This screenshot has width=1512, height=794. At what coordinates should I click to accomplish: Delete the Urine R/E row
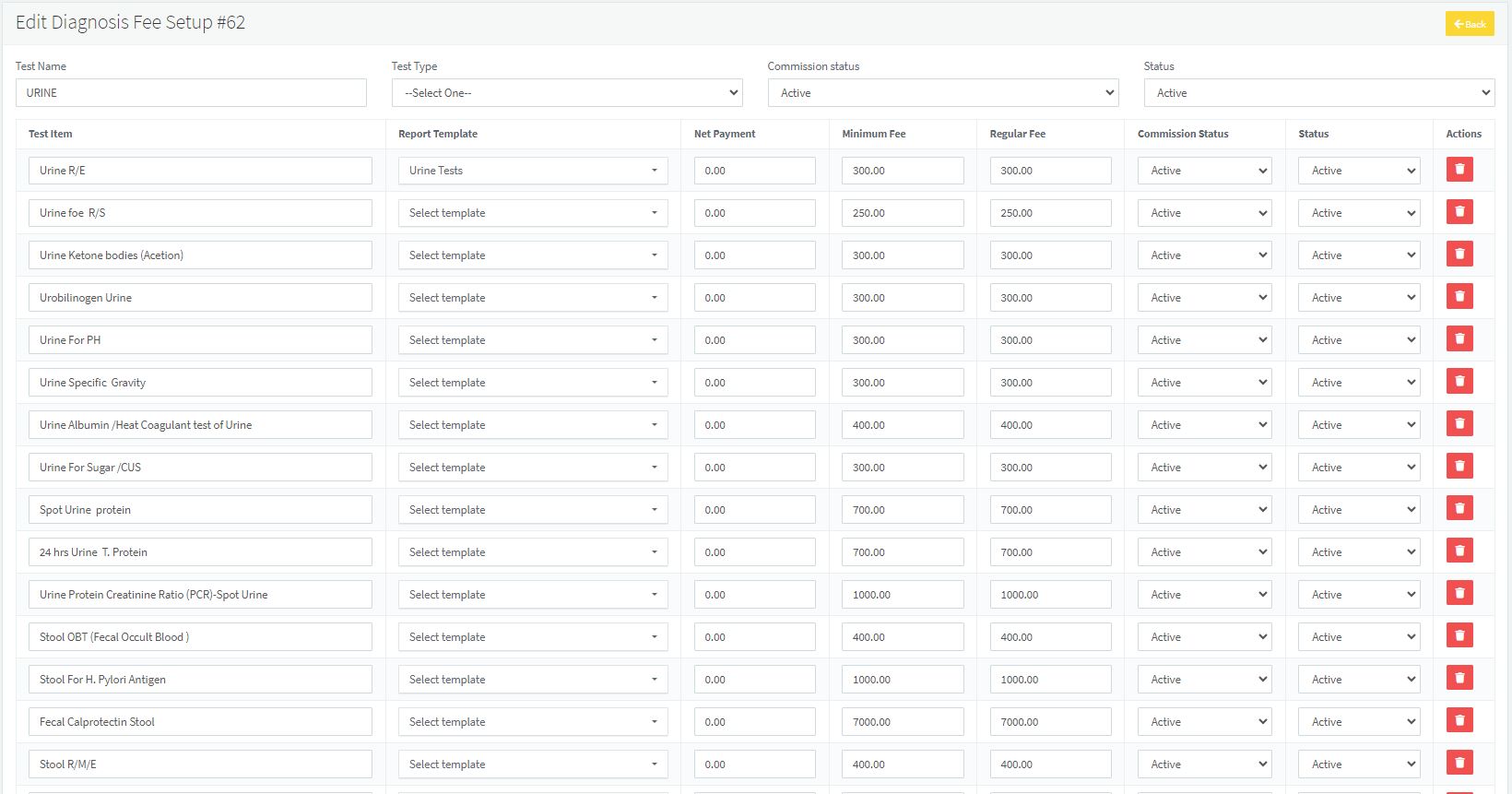tap(1459, 170)
